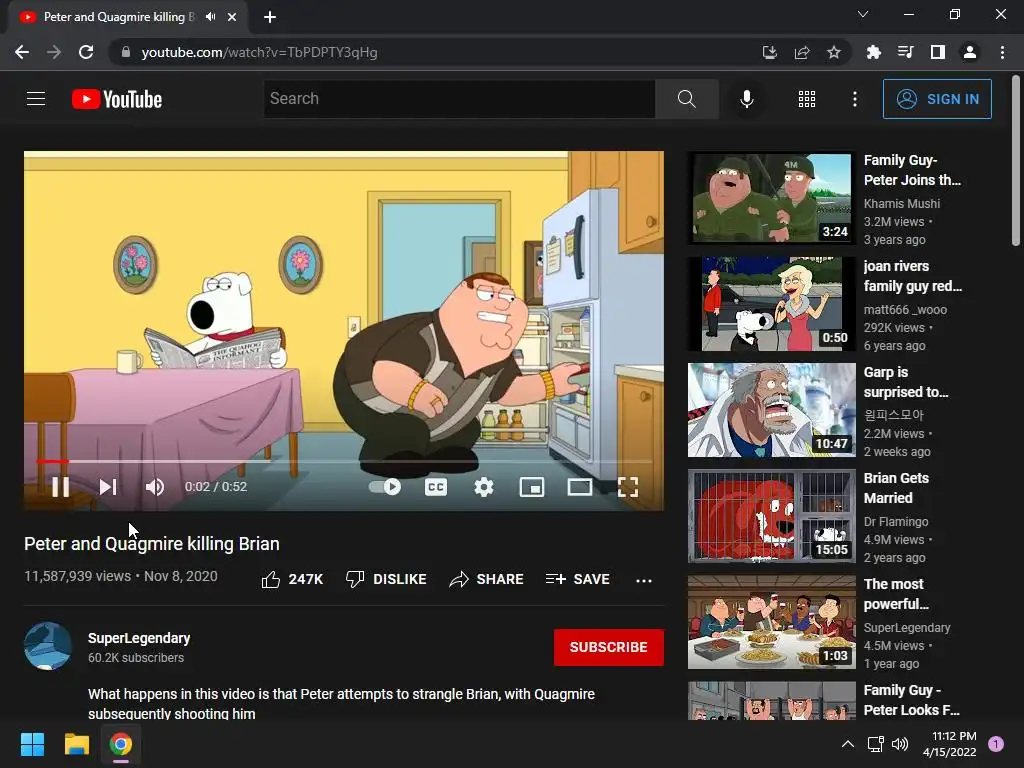
Task: Open a new browser tab
Action: pyautogui.click(x=270, y=17)
